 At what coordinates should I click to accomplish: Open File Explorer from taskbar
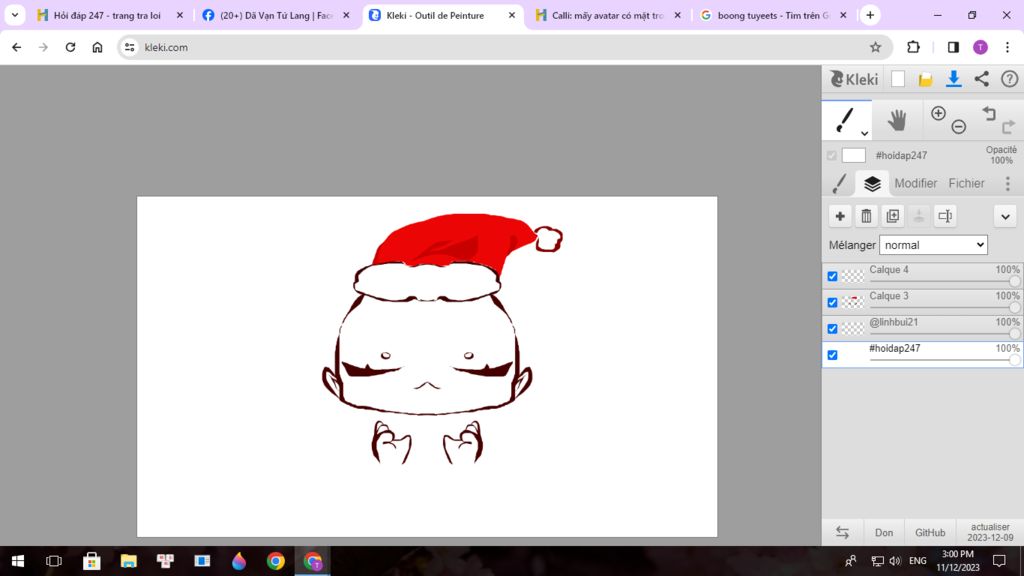(129, 561)
